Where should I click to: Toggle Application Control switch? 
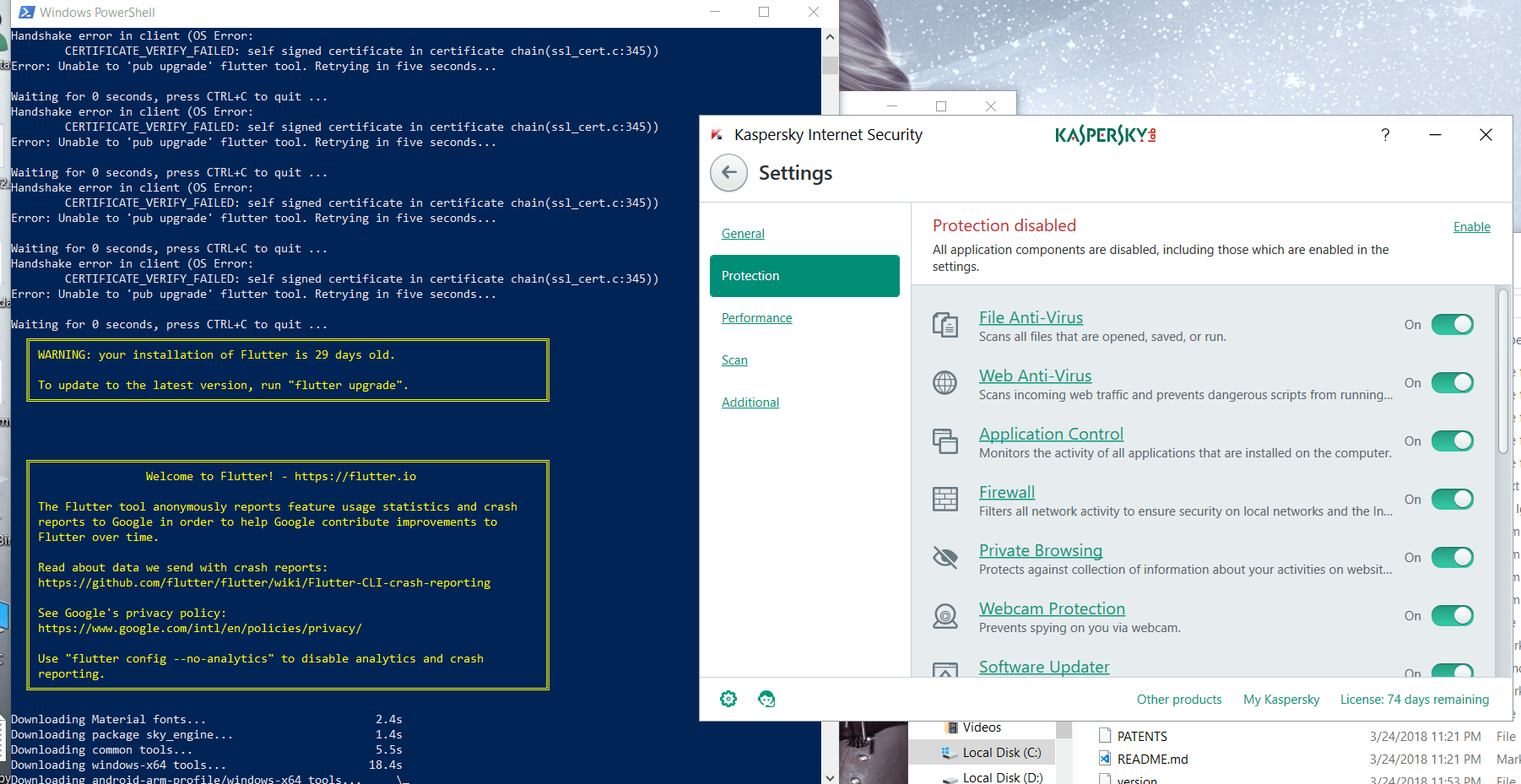point(1453,441)
